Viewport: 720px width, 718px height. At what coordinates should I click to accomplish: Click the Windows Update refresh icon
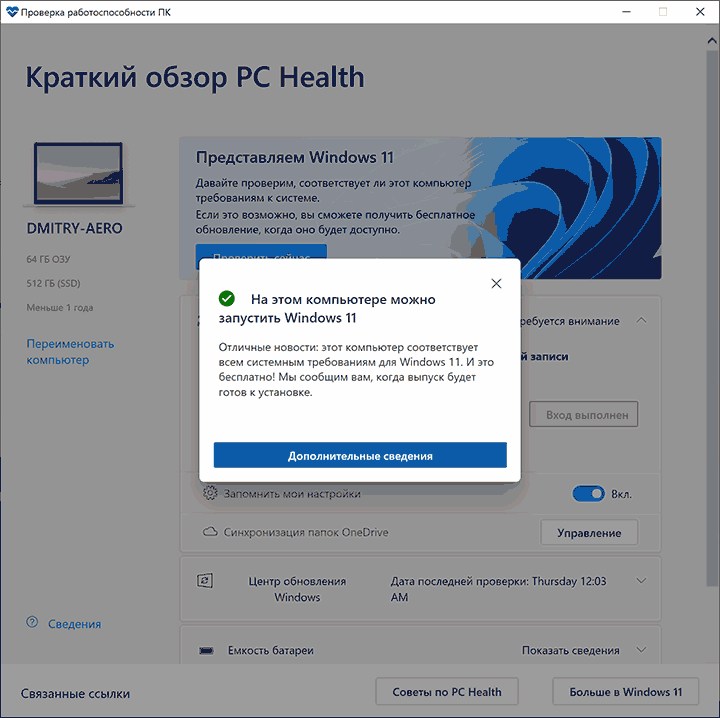point(205,581)
